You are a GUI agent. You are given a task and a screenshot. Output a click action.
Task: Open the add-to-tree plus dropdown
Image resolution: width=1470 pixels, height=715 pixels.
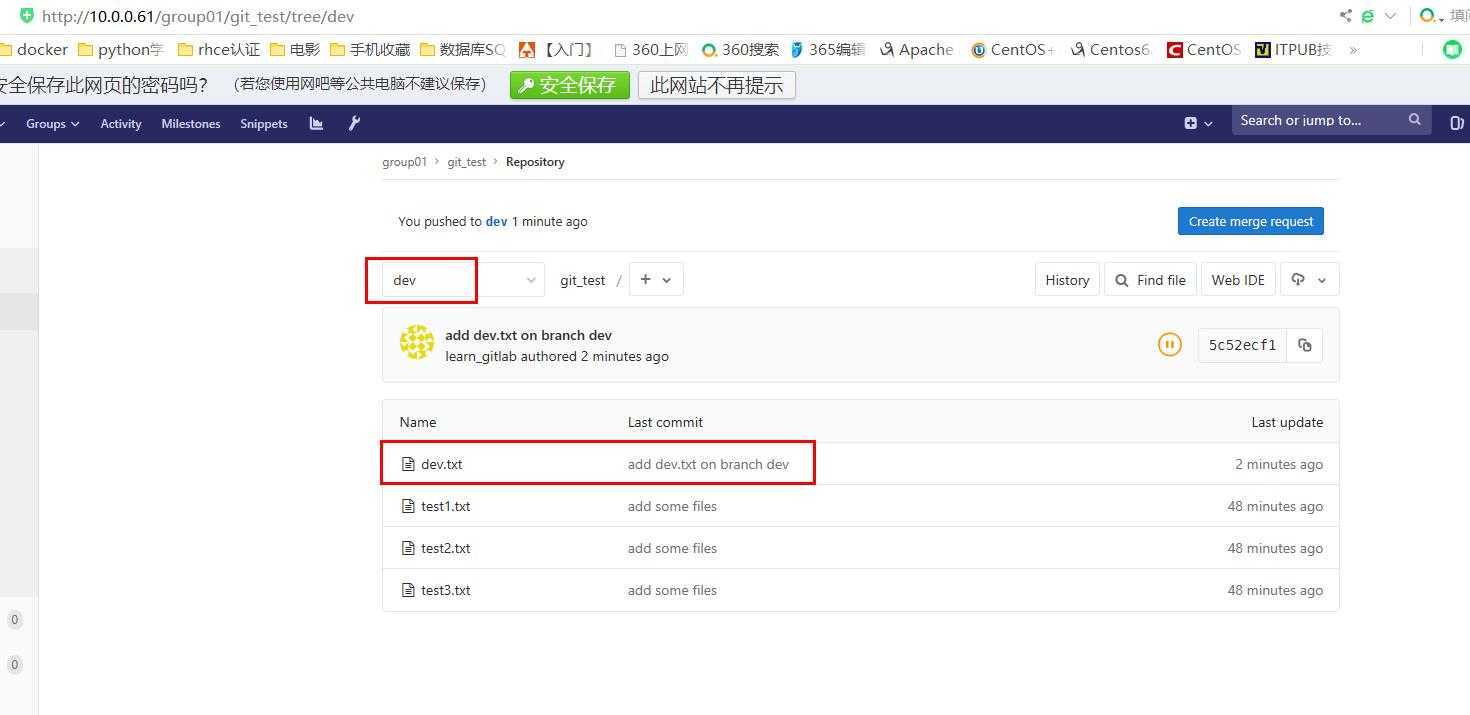coord(656,280)
